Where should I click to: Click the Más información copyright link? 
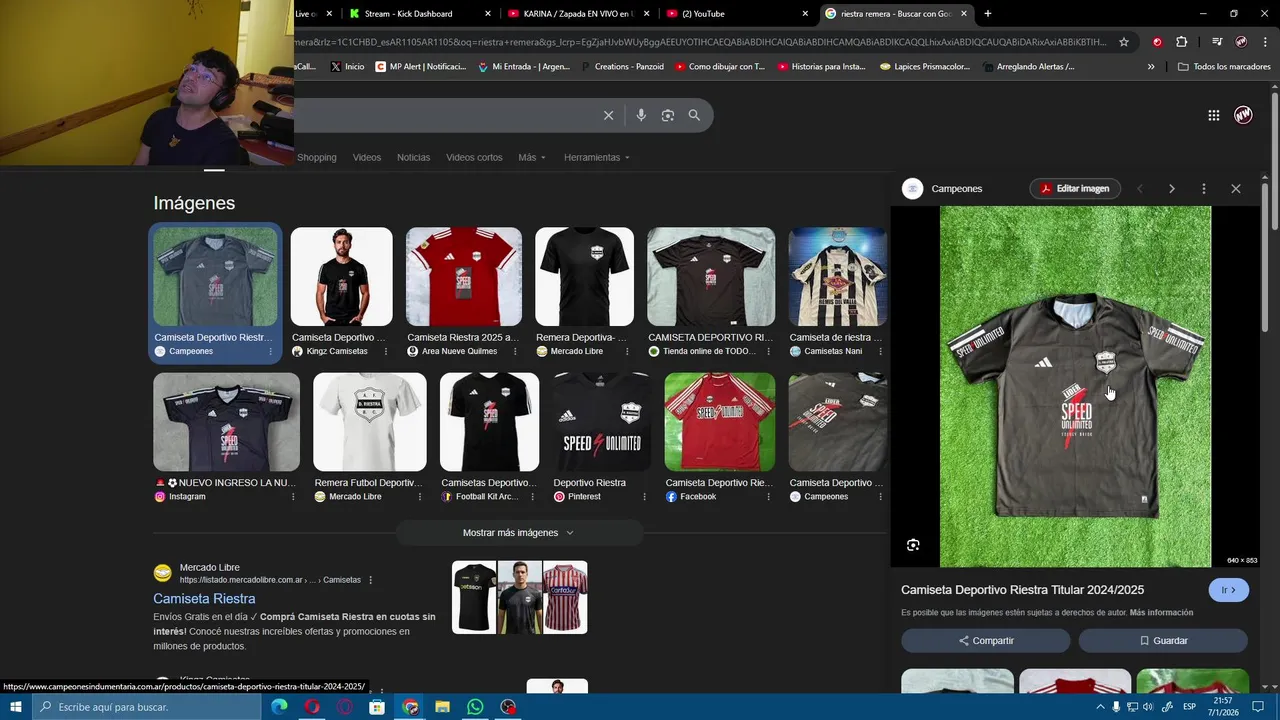(1161, 612)
